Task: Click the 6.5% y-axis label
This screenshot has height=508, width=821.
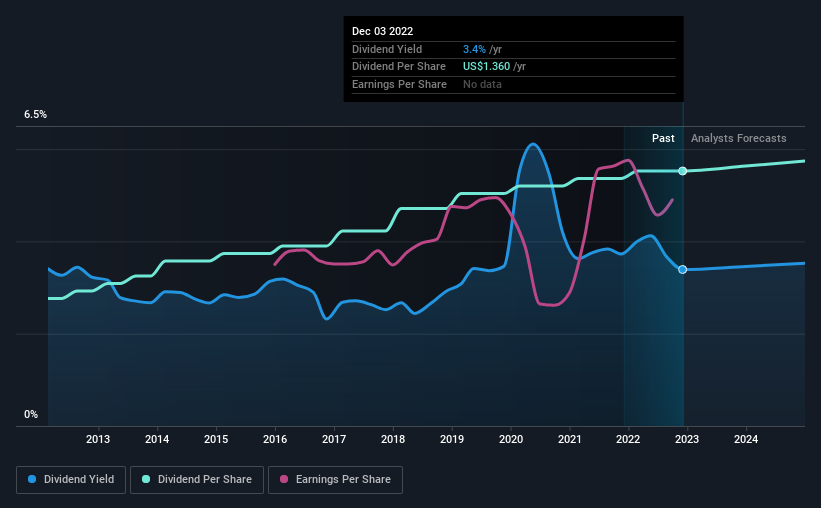Action: coord(36,114)
